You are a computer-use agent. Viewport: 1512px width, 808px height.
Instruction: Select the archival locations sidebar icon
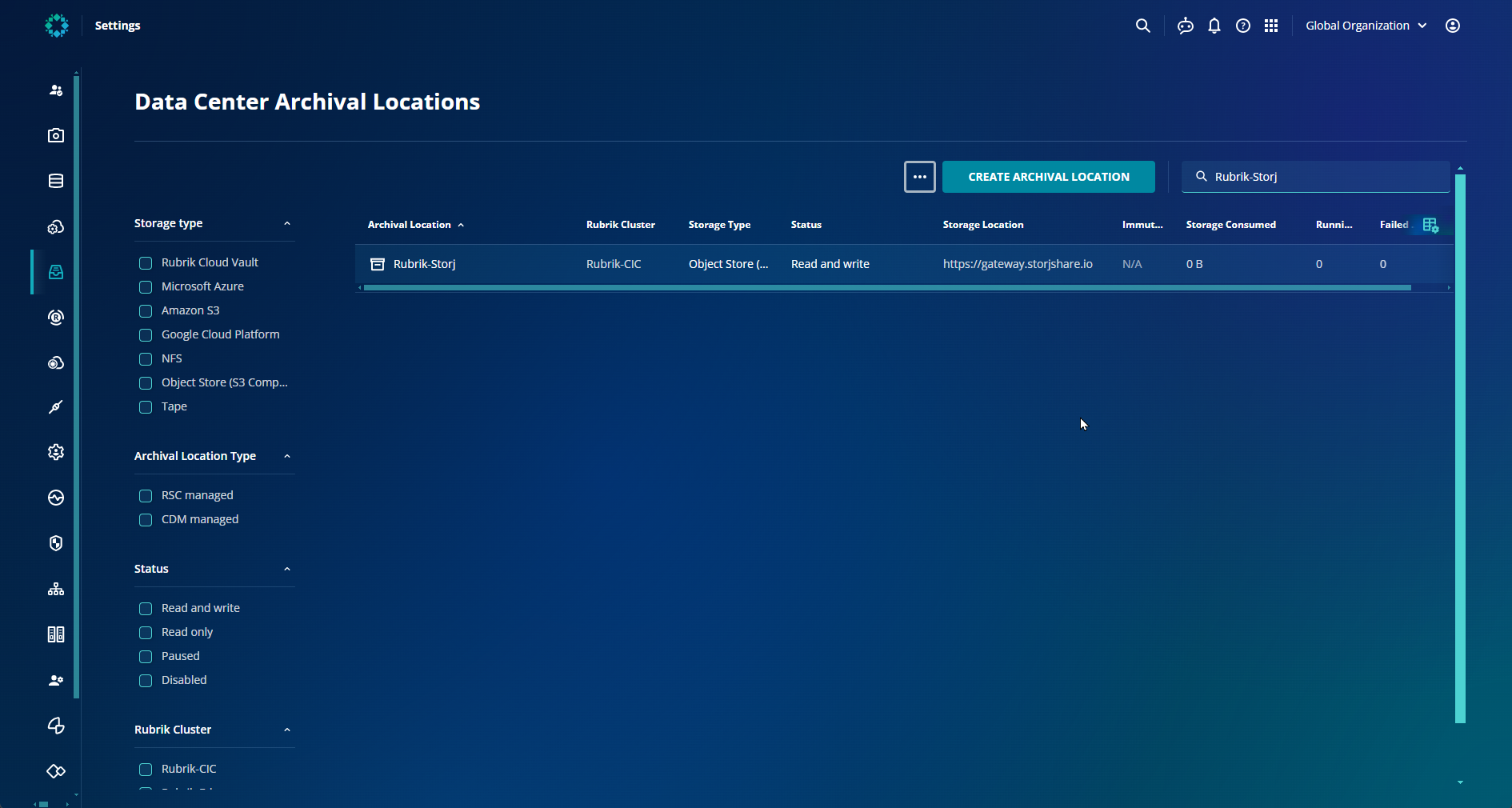tap(56, 272)
